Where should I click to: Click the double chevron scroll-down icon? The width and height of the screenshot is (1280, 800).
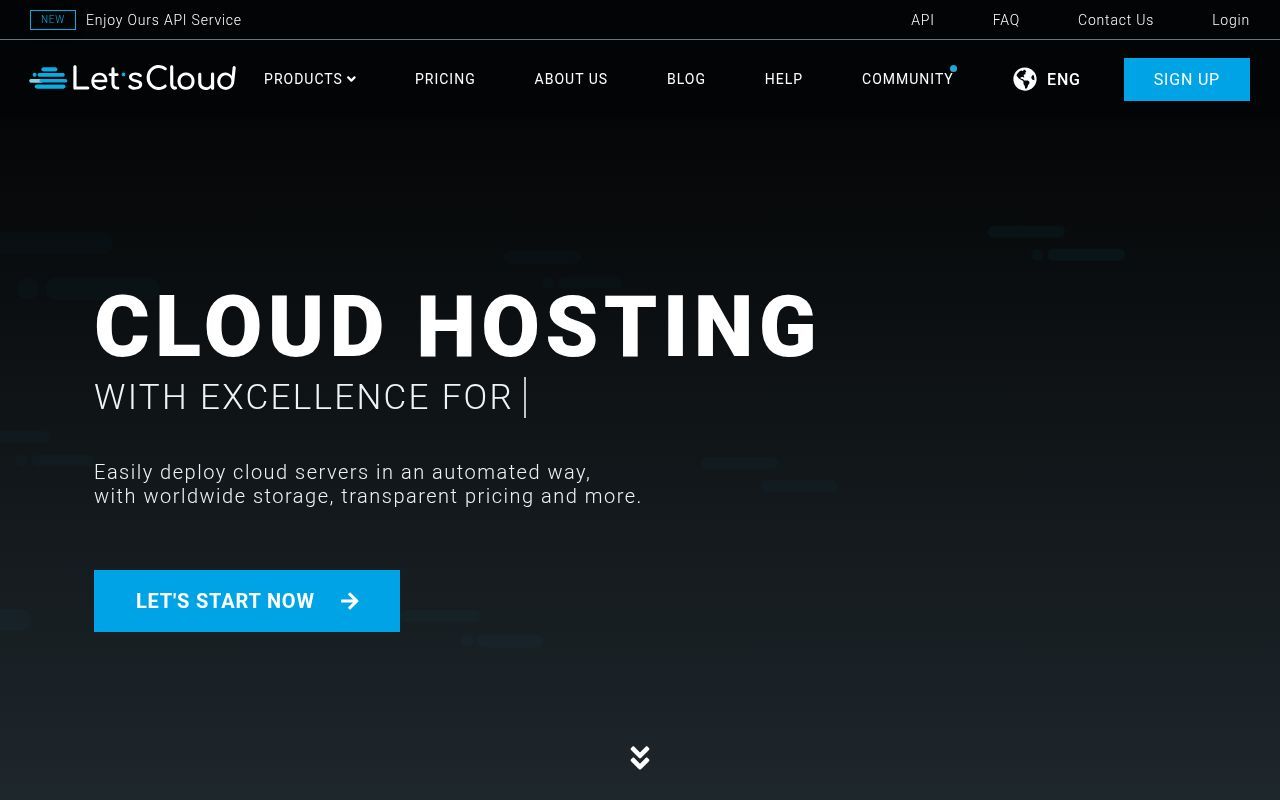coord(640,757)
